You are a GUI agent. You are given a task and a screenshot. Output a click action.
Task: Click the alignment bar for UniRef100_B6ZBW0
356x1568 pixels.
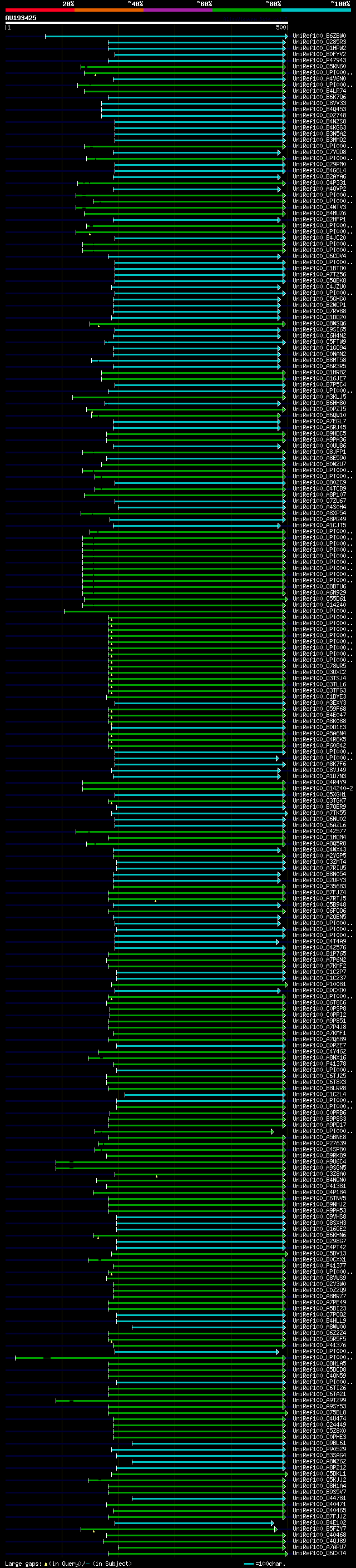click(x=166, y=37)
